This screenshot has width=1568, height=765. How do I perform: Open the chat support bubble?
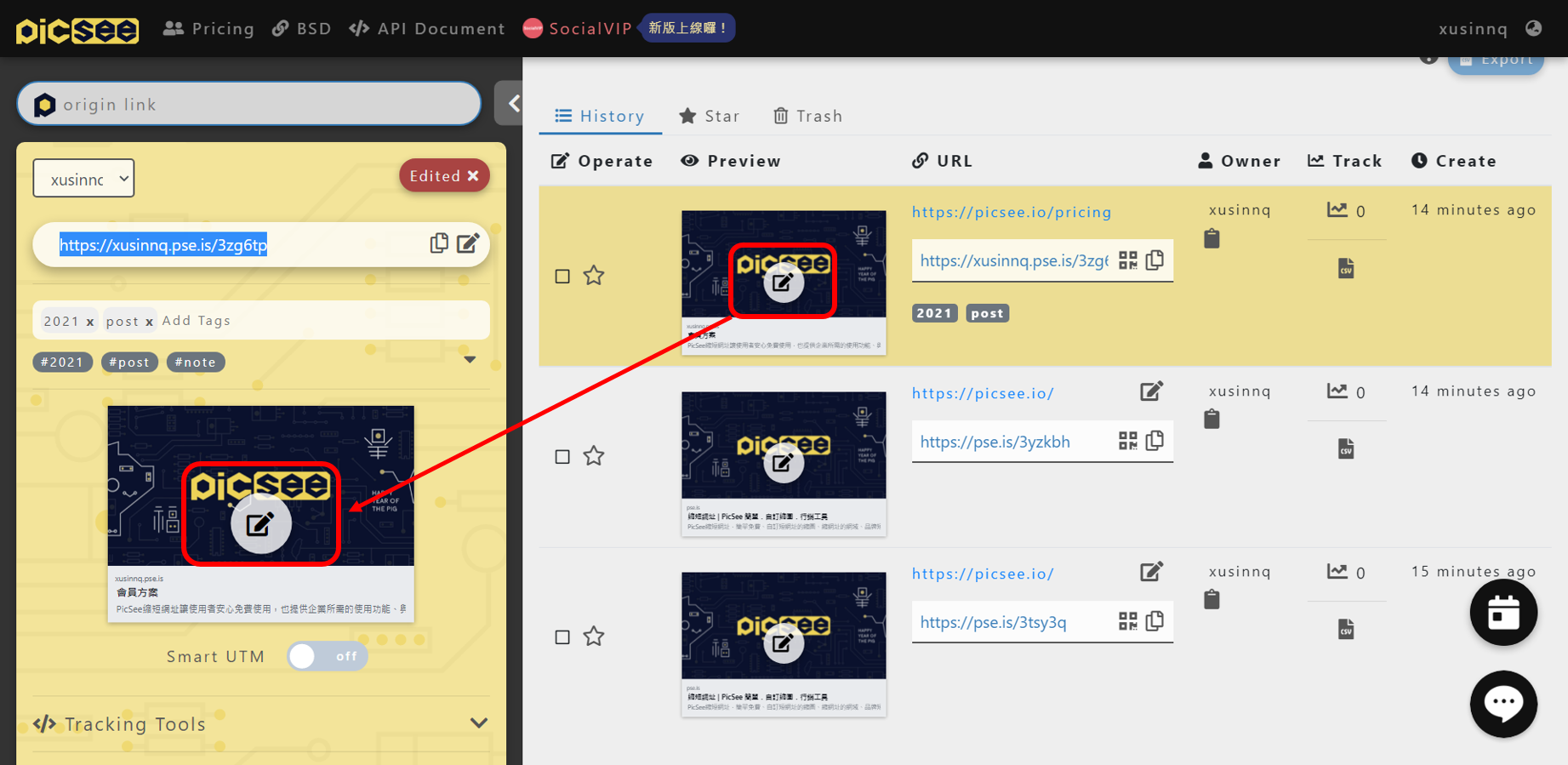[1503, 704]
